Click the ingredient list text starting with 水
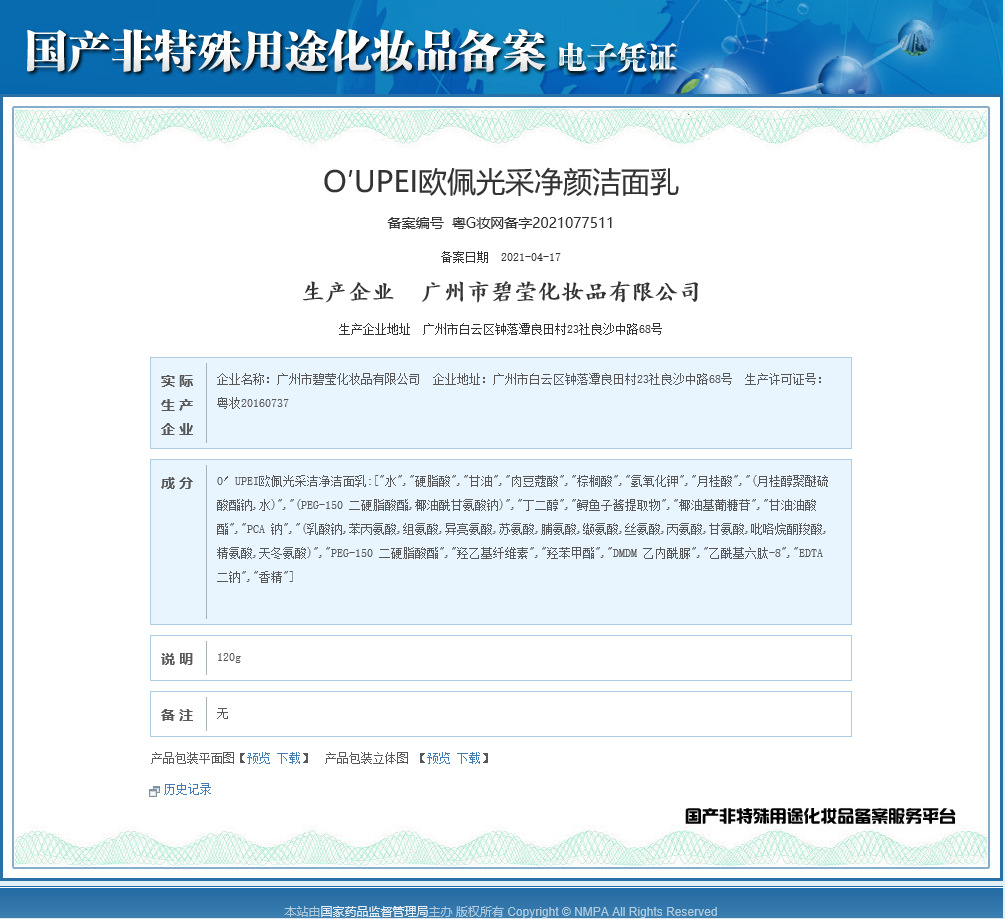The width and height of the screenshot is (1005, 919). tap(522, 529)
